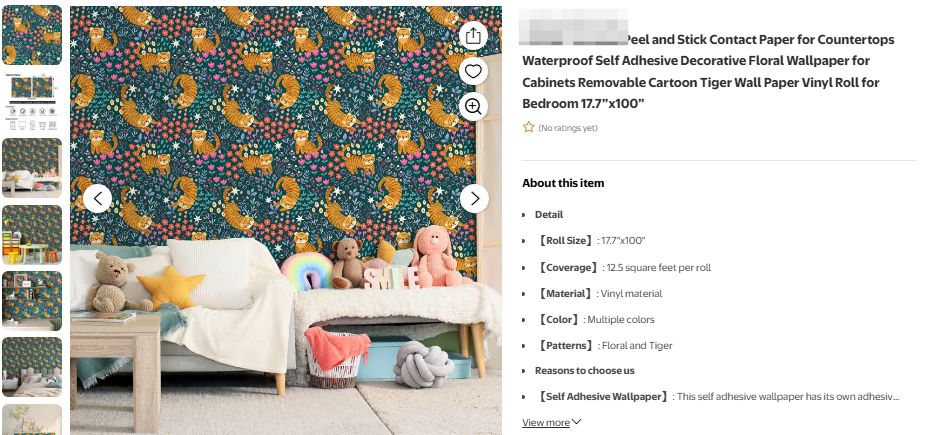This screenshot has width=936, height=435.
Task: Select the bedroom scene thumbnail
Action: tap(32, 367)
